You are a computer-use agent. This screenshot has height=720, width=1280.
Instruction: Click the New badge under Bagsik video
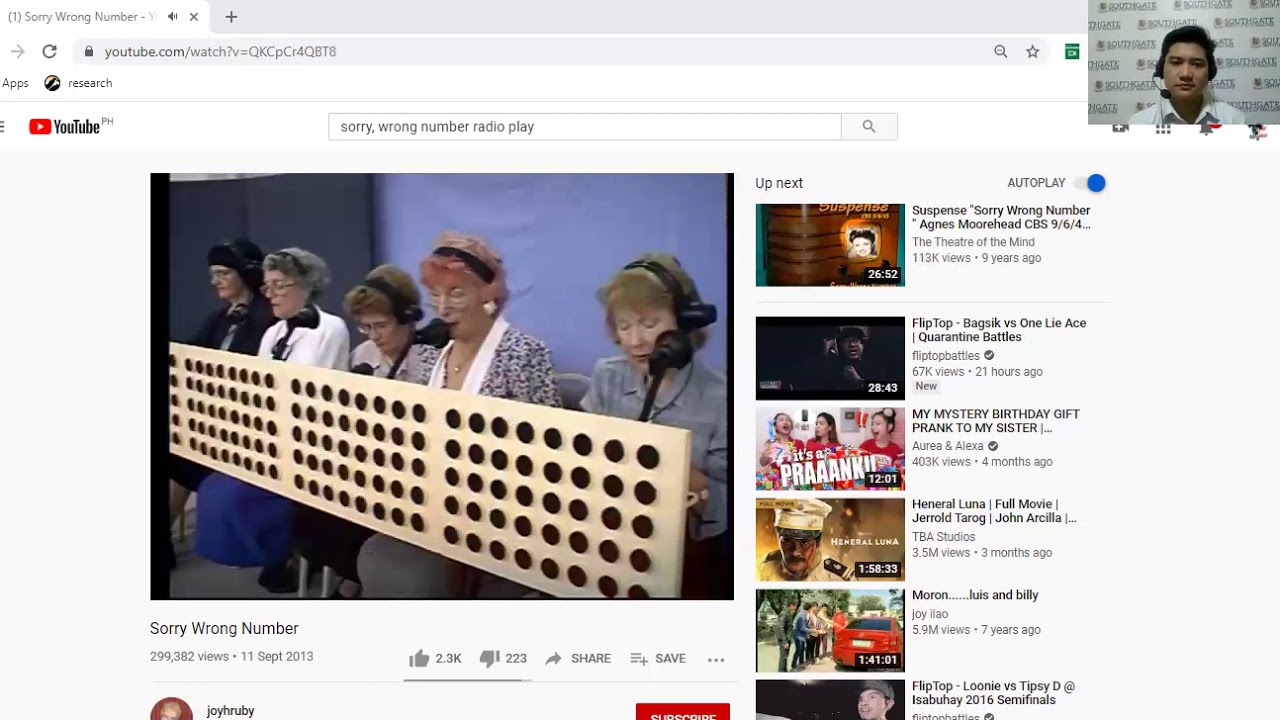(926, 386)
